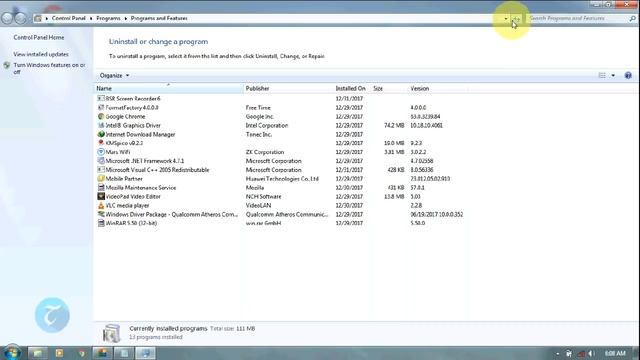
Task: Open the Control Panel Home link
Action: pyautogui.click(x=39, y=37)
